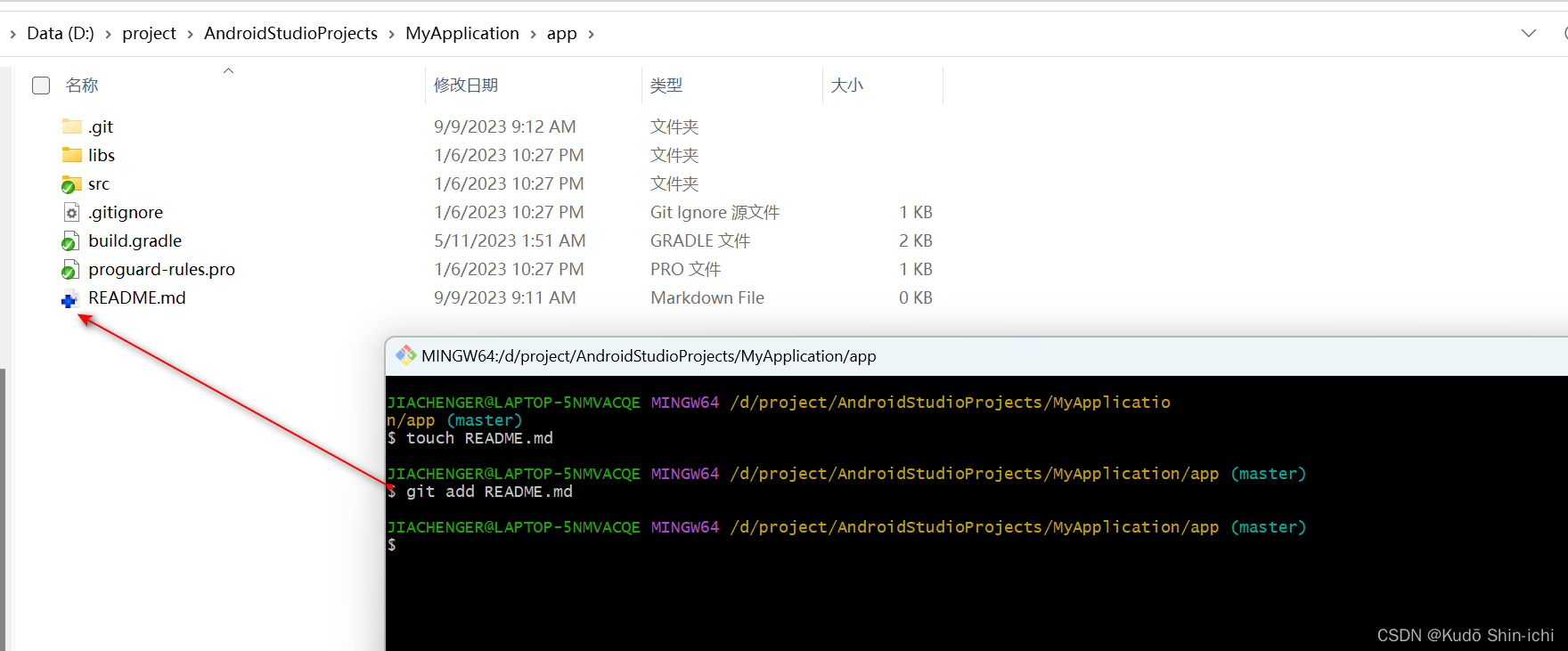The width and height of the screenshot is (1568, 651).
Task: Click the MINGW64 terminal window title text
Action: coord(649,356)
